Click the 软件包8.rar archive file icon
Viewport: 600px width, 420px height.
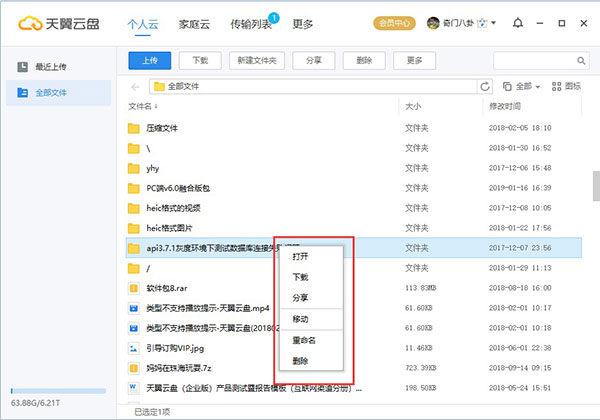tap(134, 288)
